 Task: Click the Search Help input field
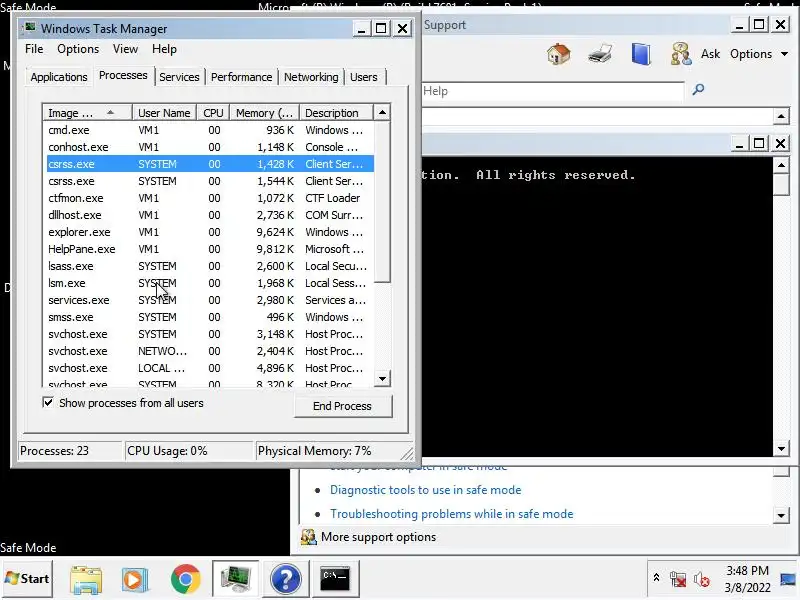[553, 91]
